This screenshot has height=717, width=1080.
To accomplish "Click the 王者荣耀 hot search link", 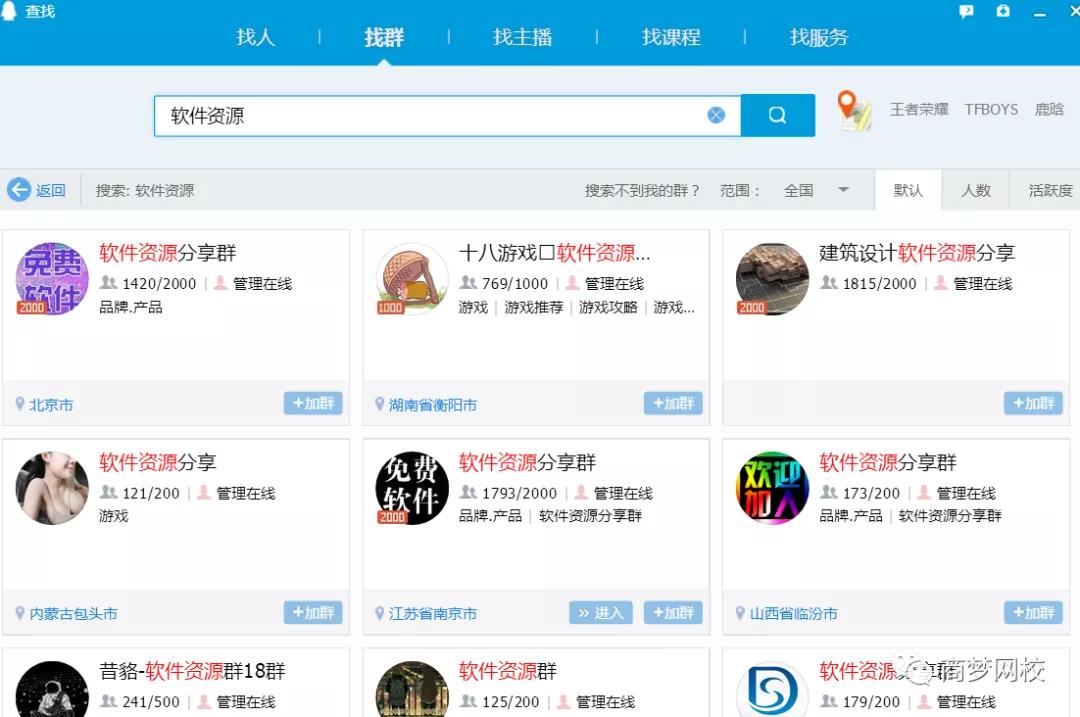I will pyautogui.click(x=918, y=110).
